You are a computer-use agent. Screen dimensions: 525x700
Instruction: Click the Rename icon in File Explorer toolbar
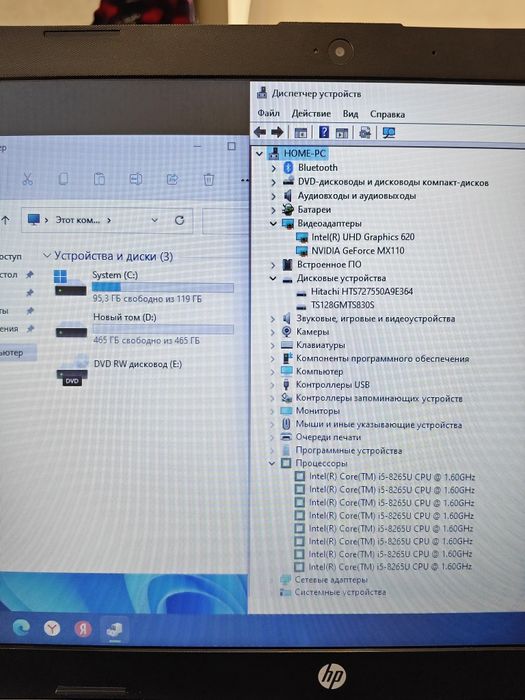pyautogui.click(x=136, y=179)
